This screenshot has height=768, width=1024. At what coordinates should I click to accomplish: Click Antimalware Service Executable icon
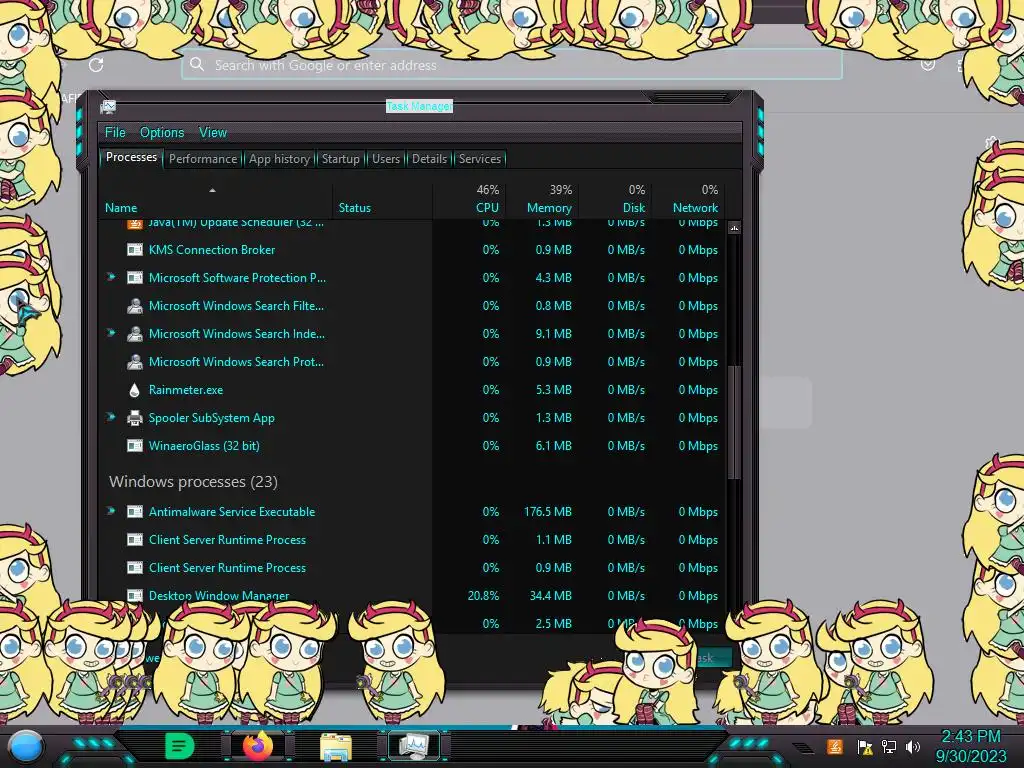click(x=135, y=512)
